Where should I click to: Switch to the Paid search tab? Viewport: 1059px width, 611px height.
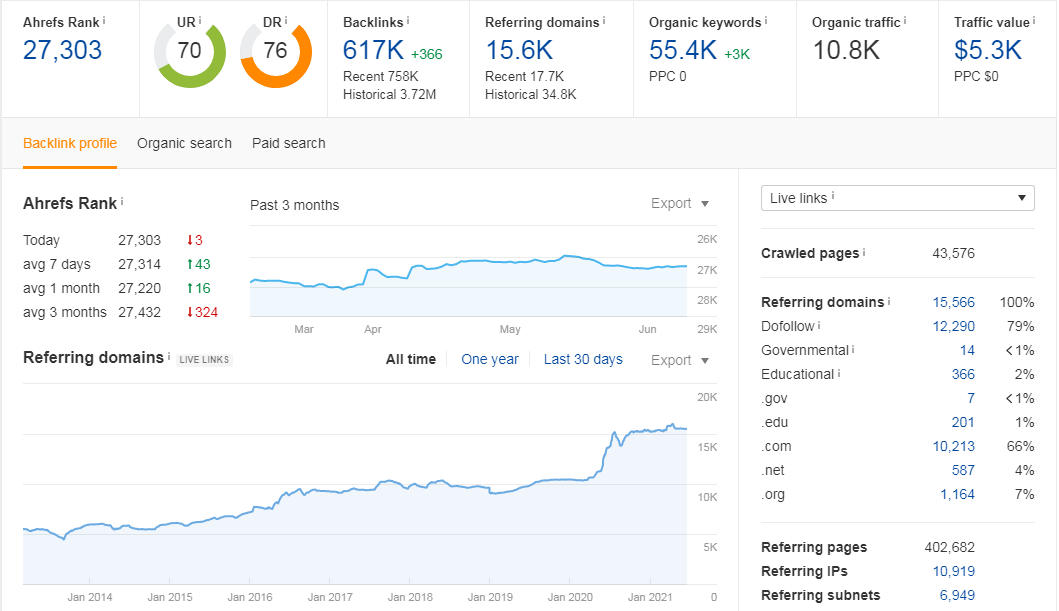click(x=288, y=143)
